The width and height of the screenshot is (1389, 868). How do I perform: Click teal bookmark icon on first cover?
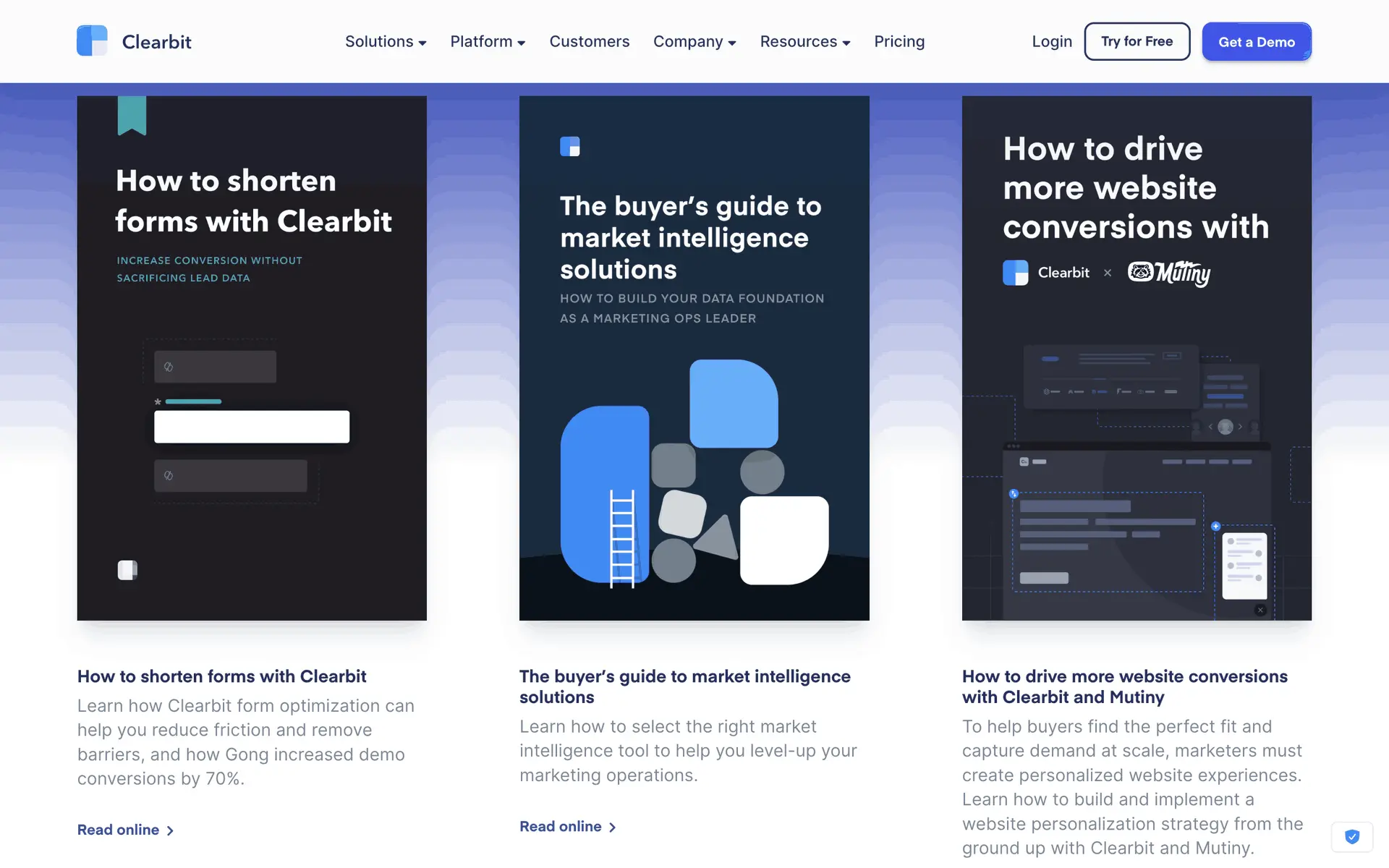pos(132,116)
